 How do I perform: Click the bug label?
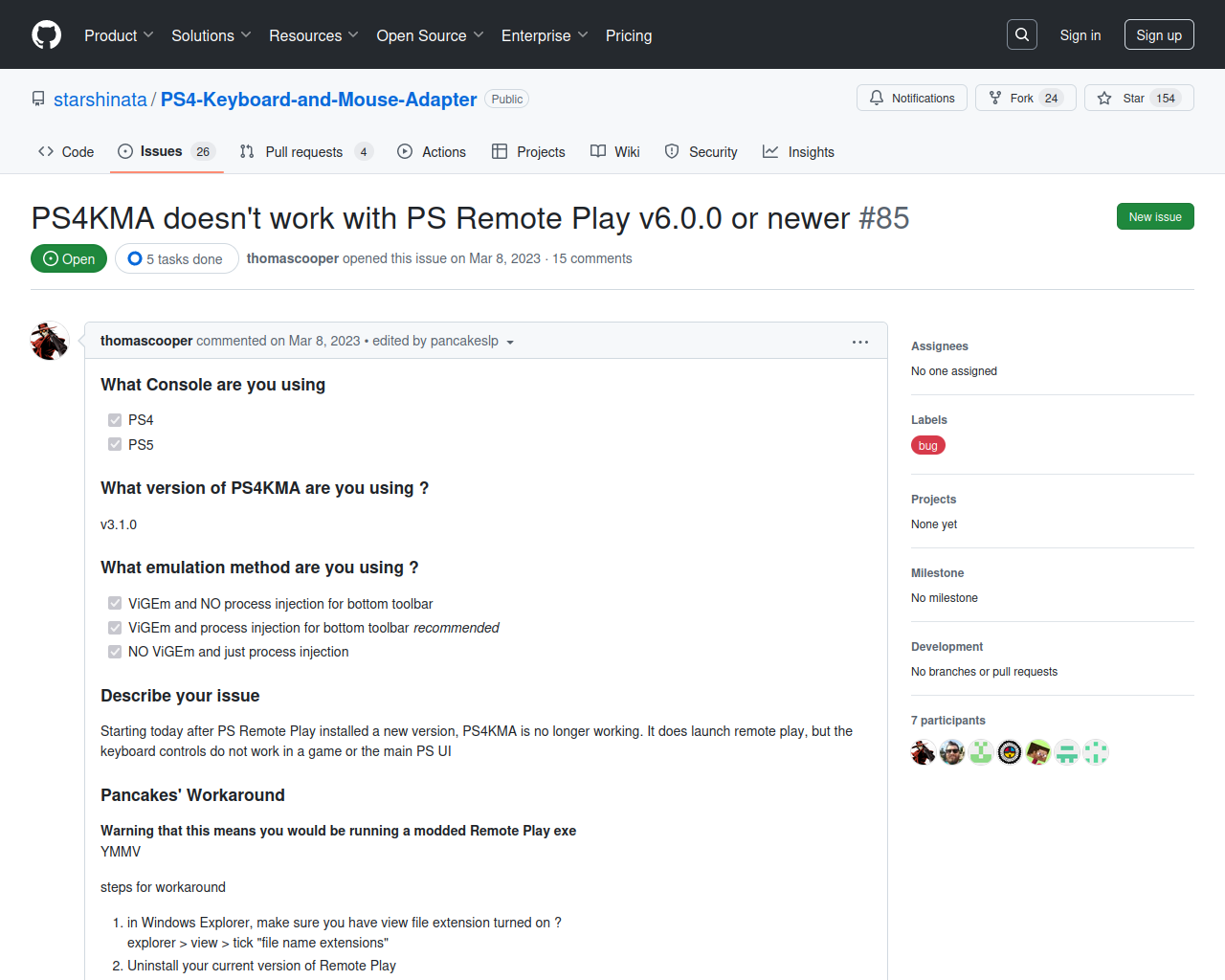pyautogui.click(x=928, y=445)
